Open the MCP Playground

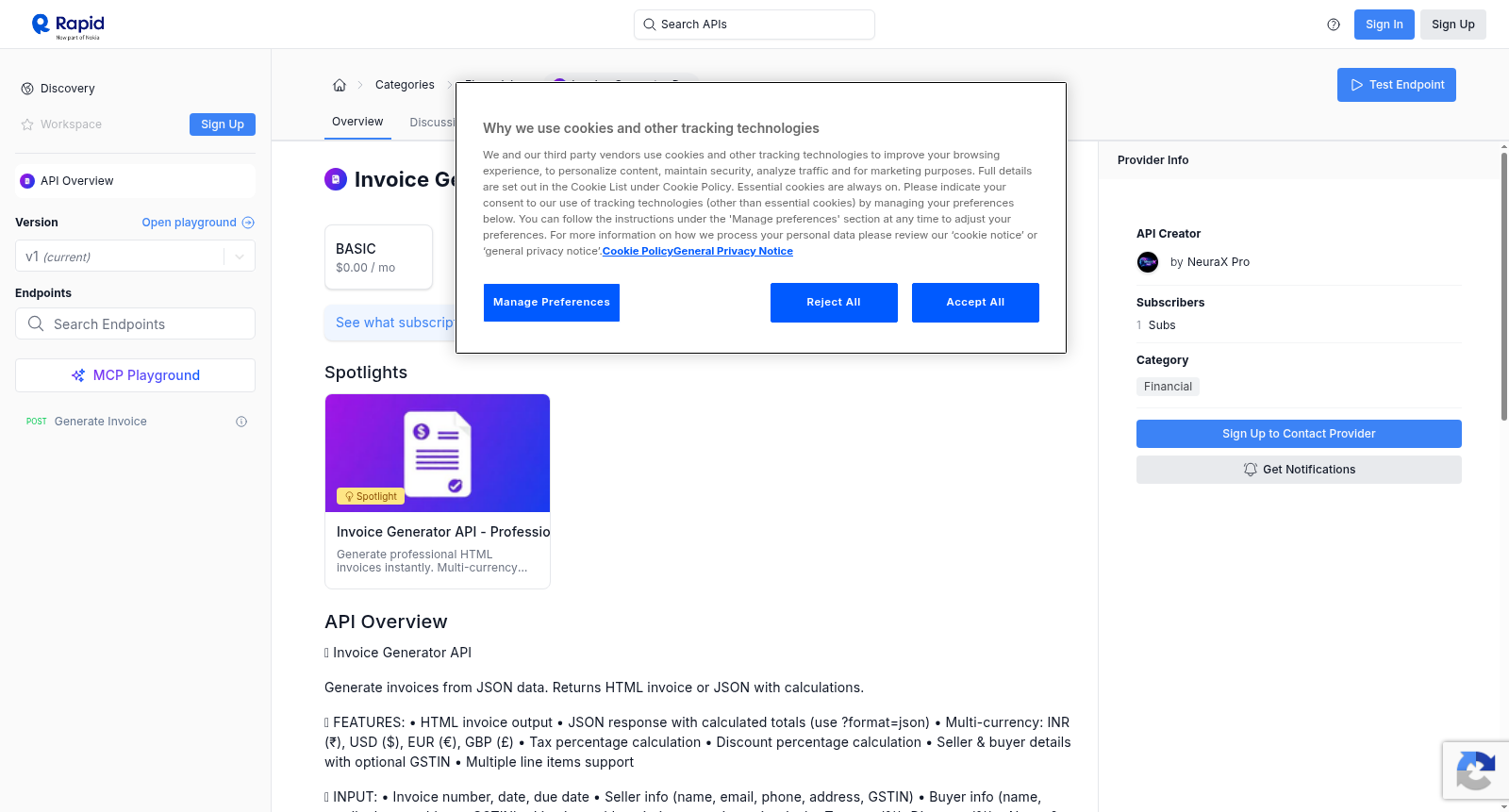(x=135, y=375)
